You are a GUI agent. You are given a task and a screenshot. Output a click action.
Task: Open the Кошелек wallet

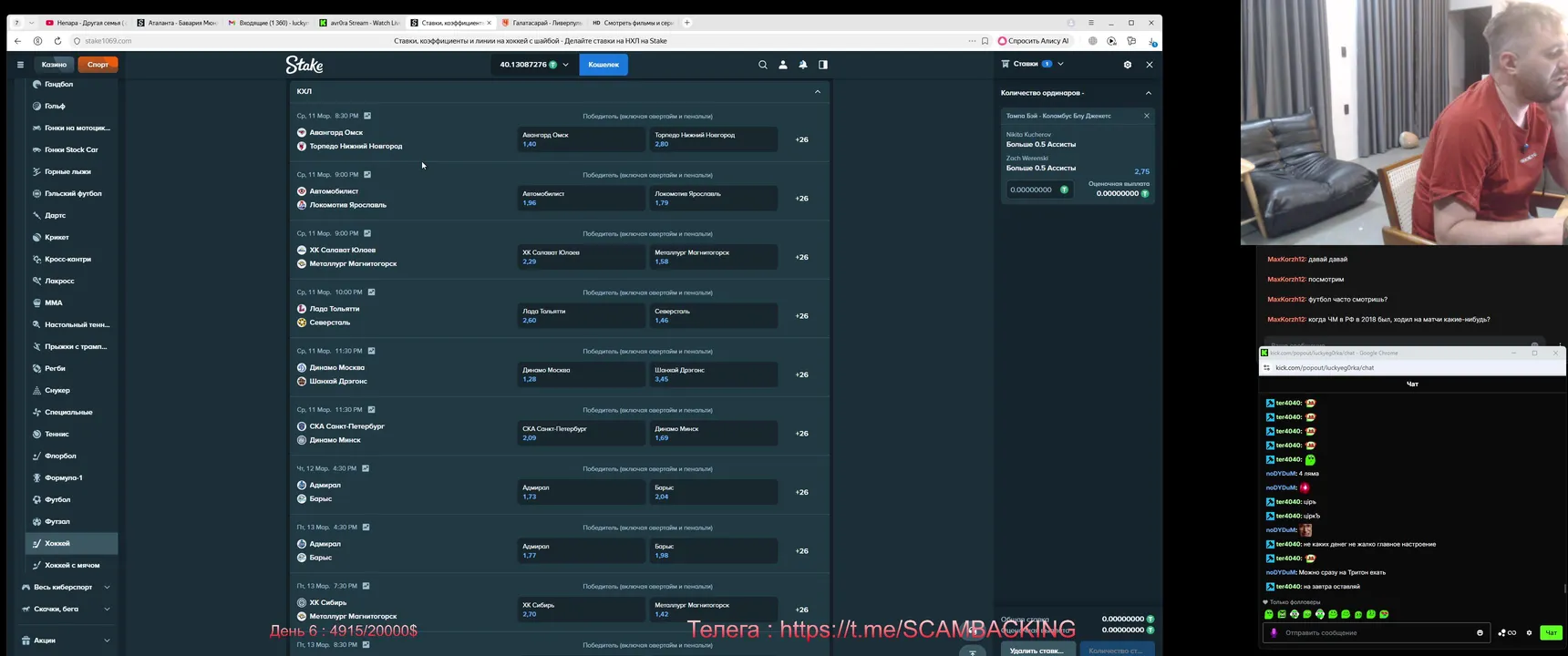(x=603, y=65)
